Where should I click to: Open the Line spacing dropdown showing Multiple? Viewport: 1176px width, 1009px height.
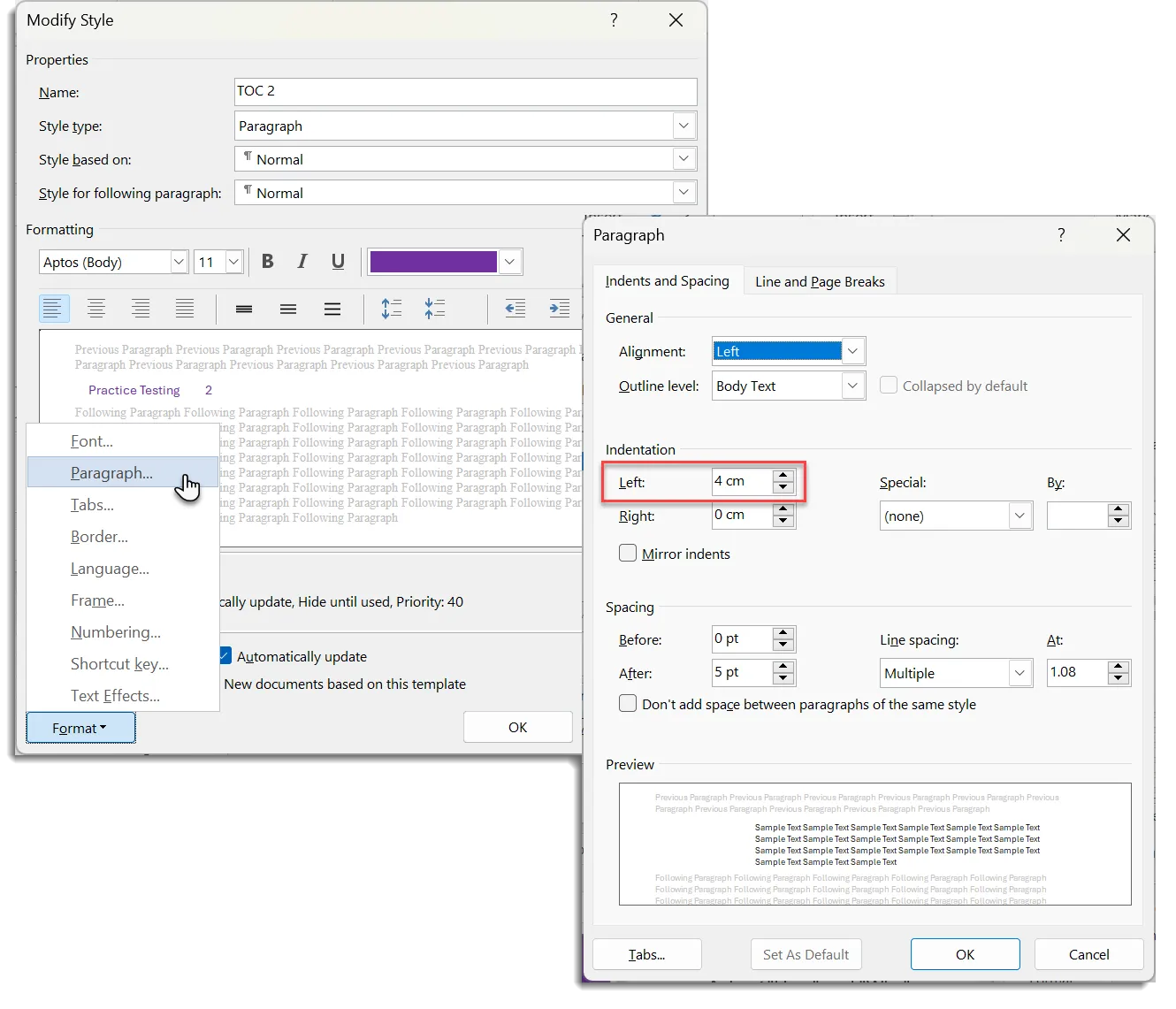pyautogui.click(x=1019, y=673)
